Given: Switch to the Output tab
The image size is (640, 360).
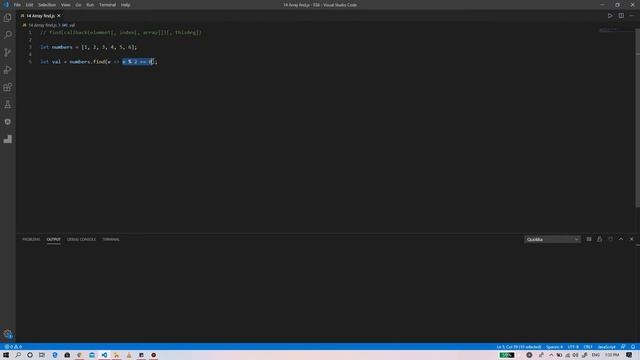Looking at the screenshot, I should (53, 240).
